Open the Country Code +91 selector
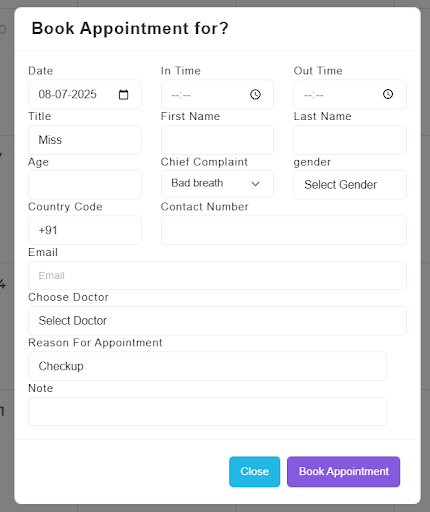 pyautogui.click(x=85, y=230)
